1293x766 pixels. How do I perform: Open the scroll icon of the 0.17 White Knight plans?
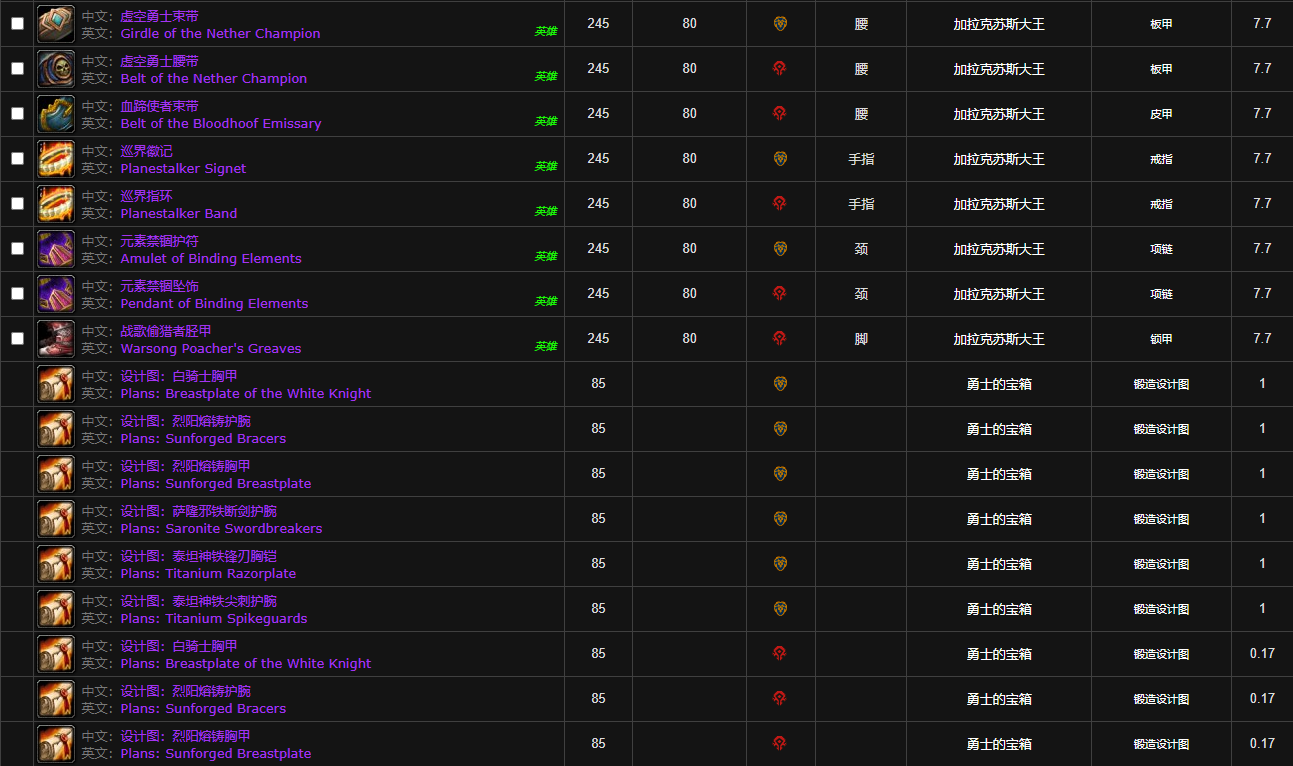(x=56, y=654)
